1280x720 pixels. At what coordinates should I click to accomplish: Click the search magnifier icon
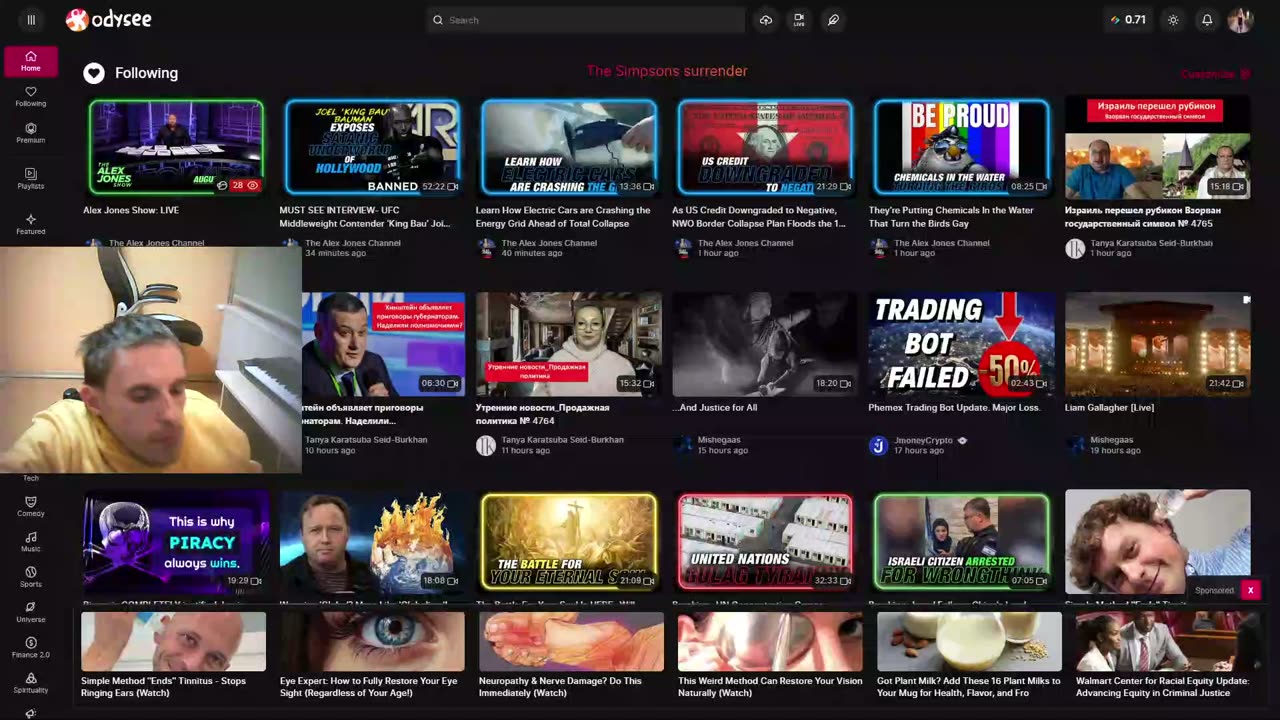point(438,20)
